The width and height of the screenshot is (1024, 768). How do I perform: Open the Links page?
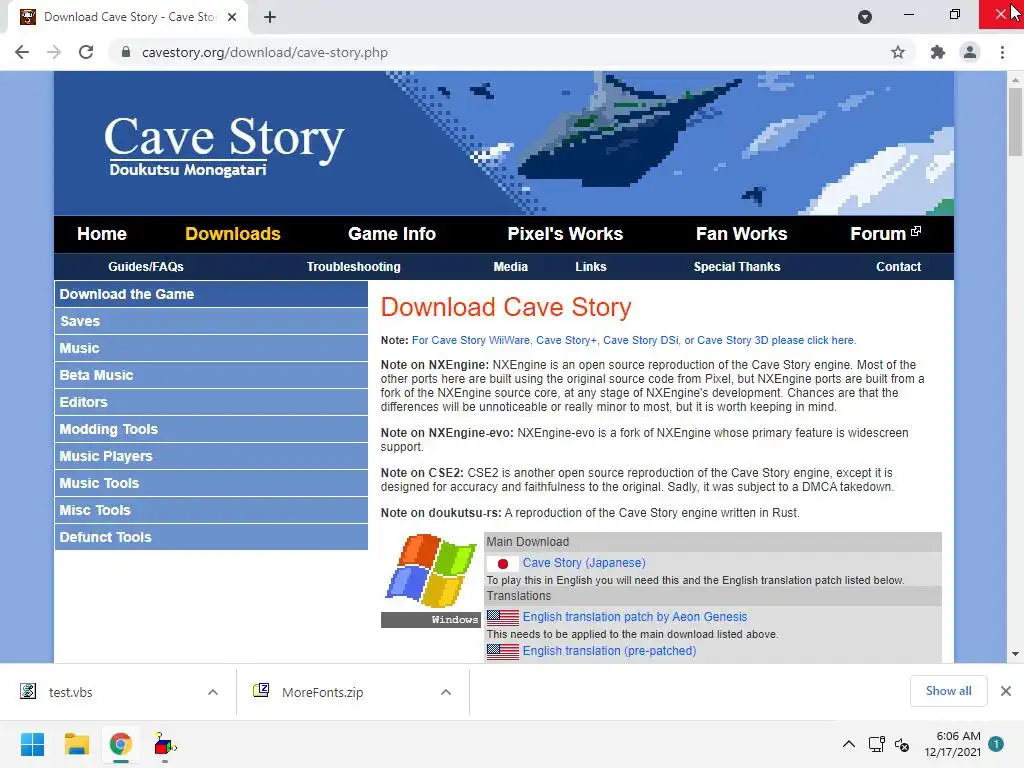point(591,266)
